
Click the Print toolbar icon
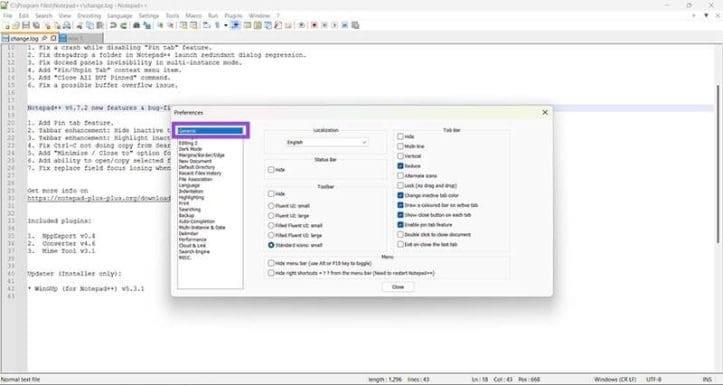[x=67, y=25]
